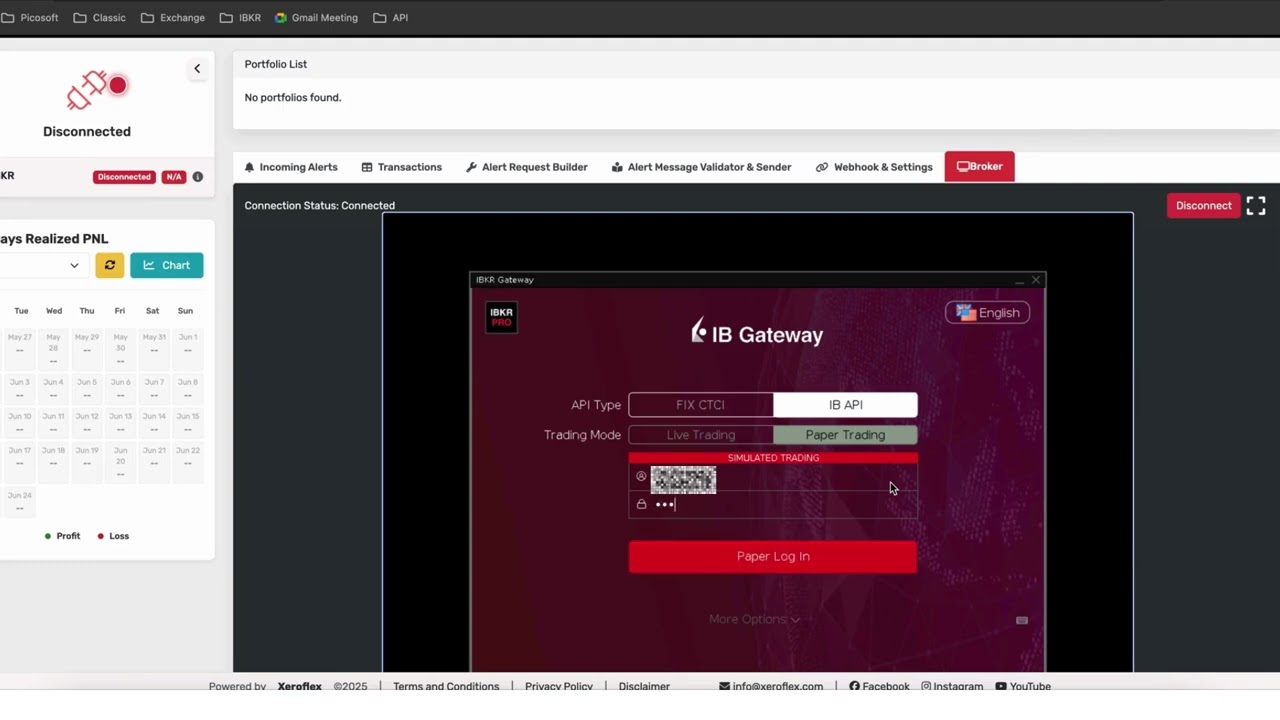This screenshot has height=720, width=1280.
Task: Open the Privacy Policy link
Action: (x=559, y=686)
